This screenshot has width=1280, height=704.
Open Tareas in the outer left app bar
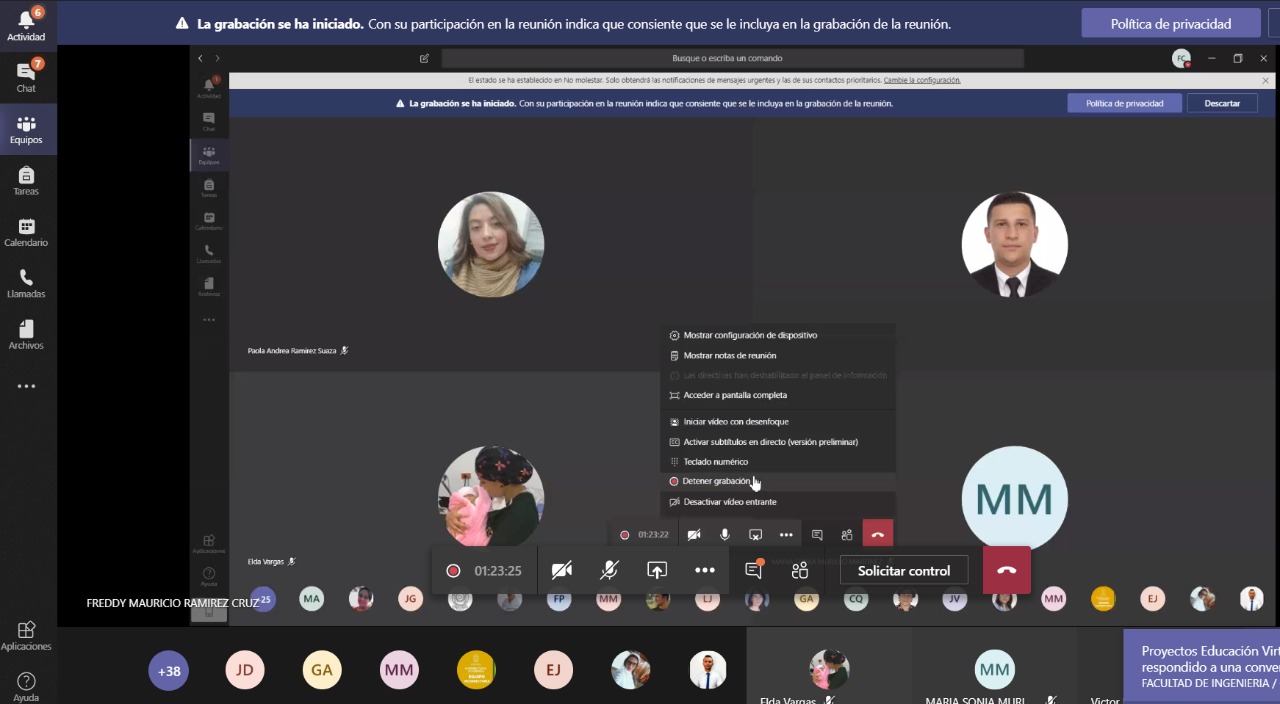pos(26,181)
